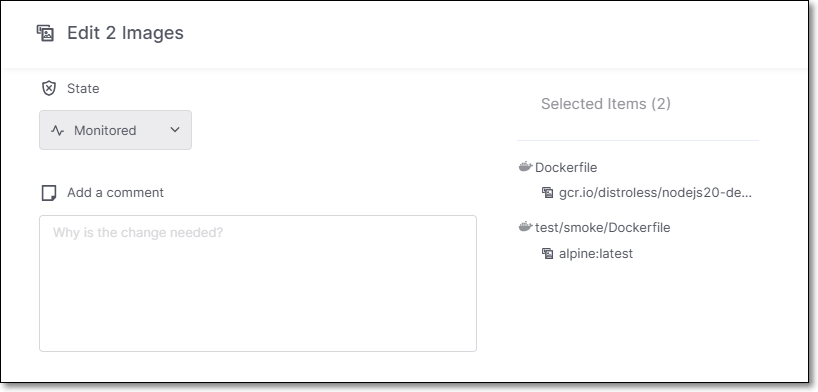Open the Monitored state dropdown
The width and height of the screenshot is (818, 392).
(x=115, y=130)
